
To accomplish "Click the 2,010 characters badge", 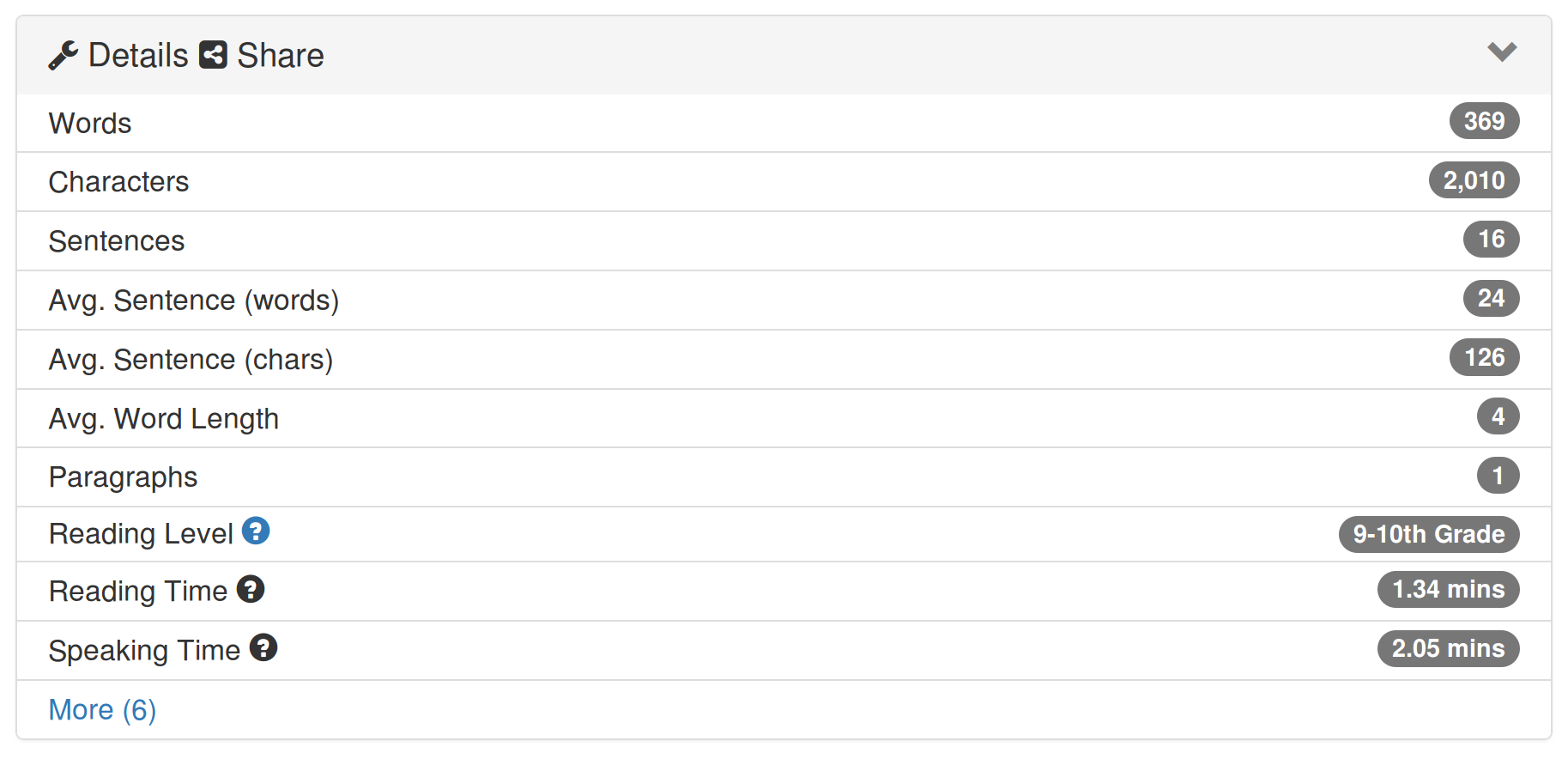I will point(1474,180).
